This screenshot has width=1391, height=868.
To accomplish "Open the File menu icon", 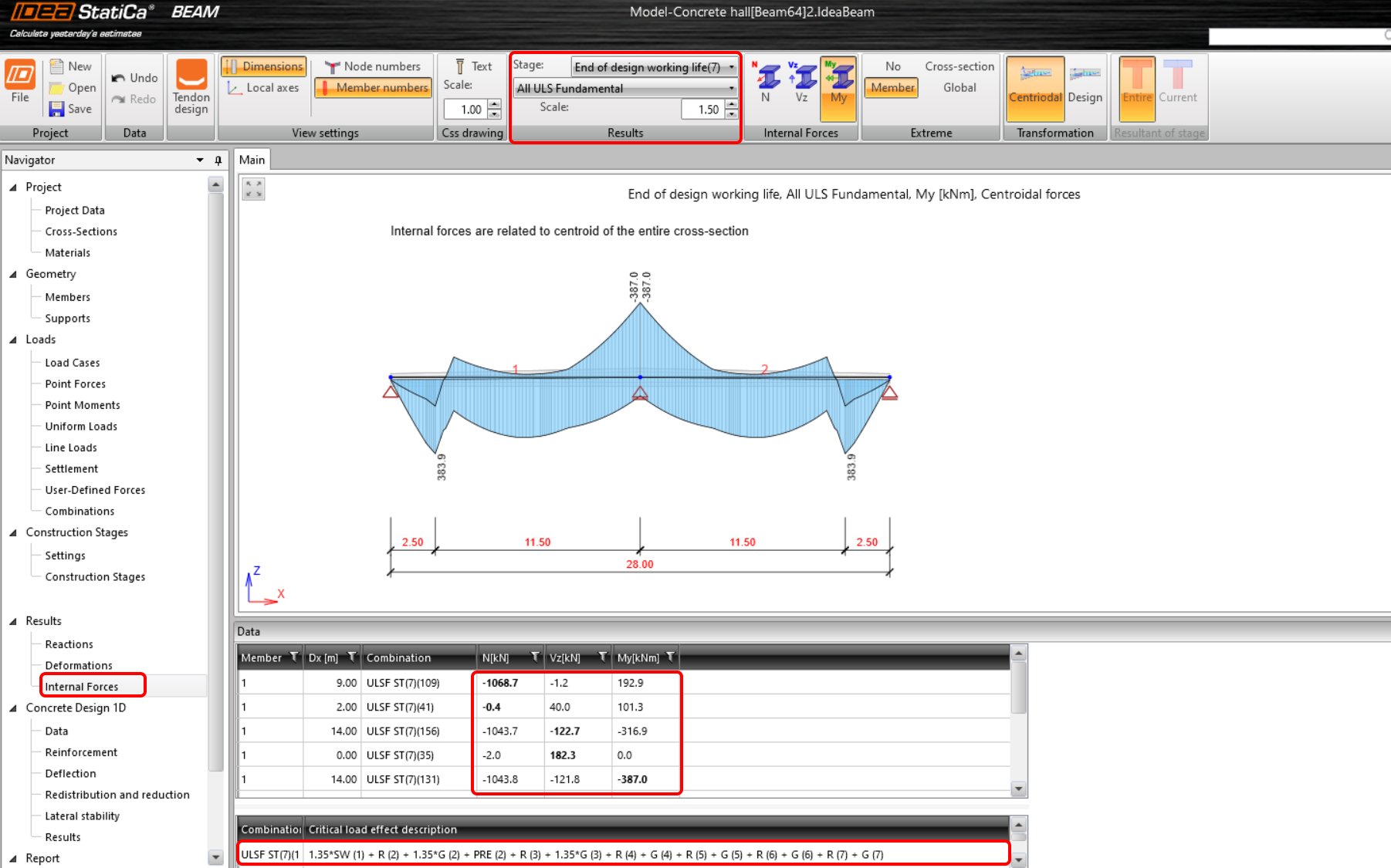I will pos(20,75).
